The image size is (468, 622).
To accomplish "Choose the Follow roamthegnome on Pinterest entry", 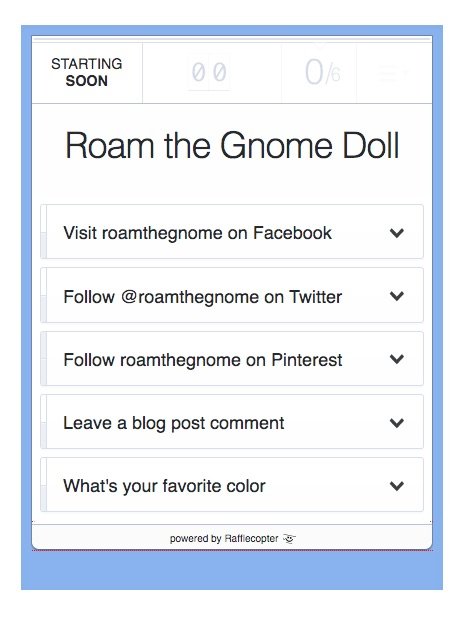I will (x=232, y=358).
